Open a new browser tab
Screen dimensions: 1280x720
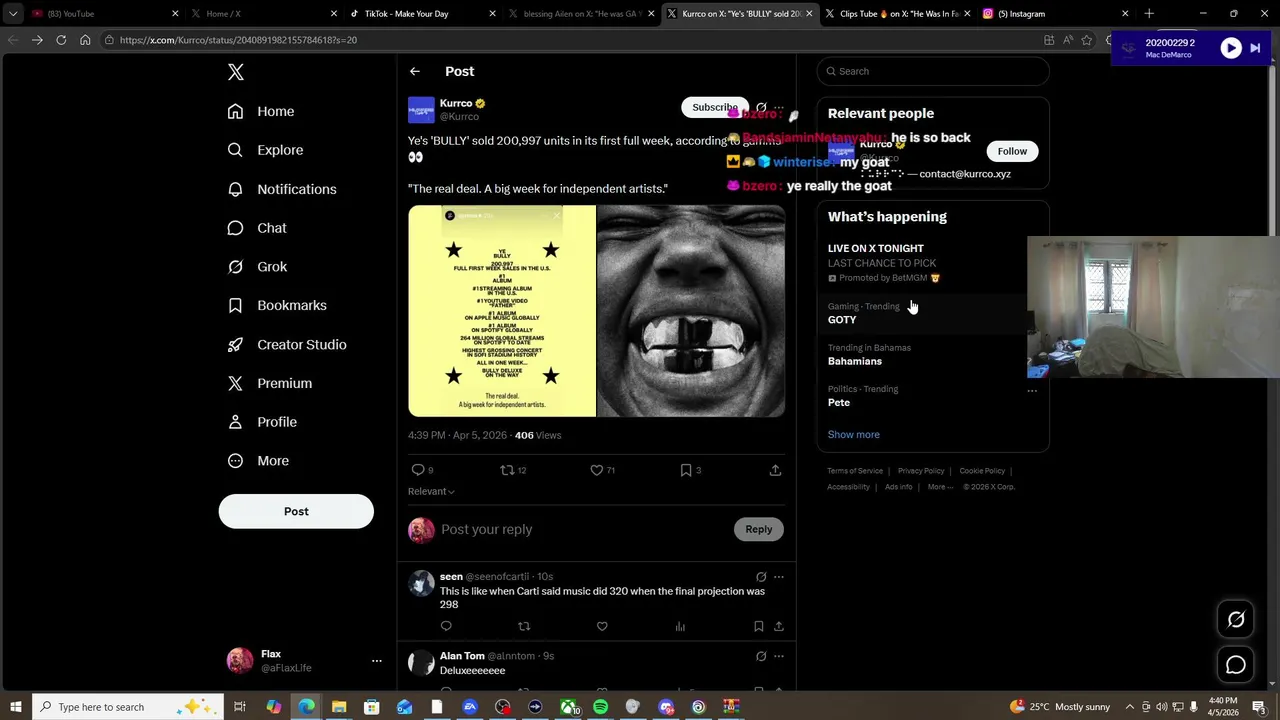coord(1149,14)
